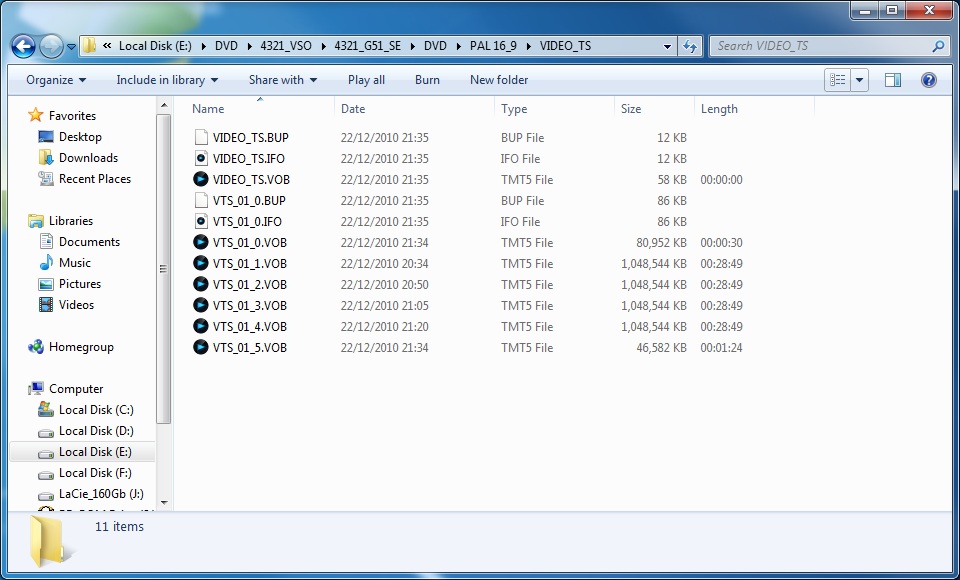
Task: Click navigation pane scrollbar down arrow
Action: [x=164, y=503]
